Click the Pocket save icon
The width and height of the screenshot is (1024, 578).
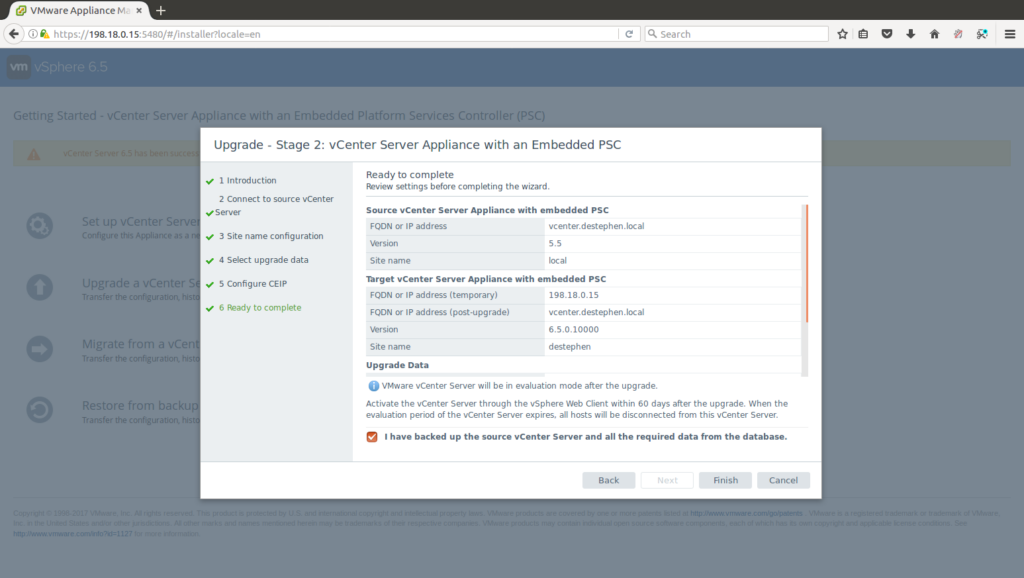(x=887, y=34)
